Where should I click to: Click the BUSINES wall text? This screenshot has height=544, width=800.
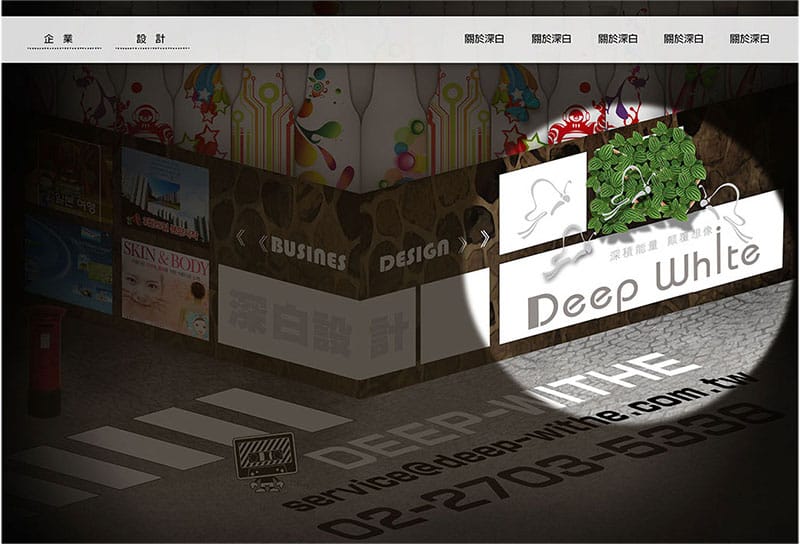(308, 253)
